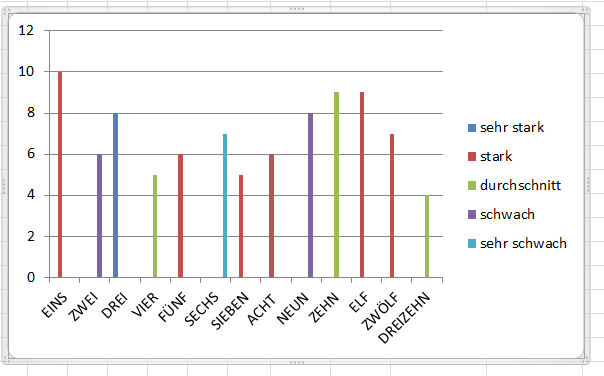Image resolution: width=604 pixels, height=376 pixels.
Task: Click the ACHT category axis label
Action: [x=262, y=309]
